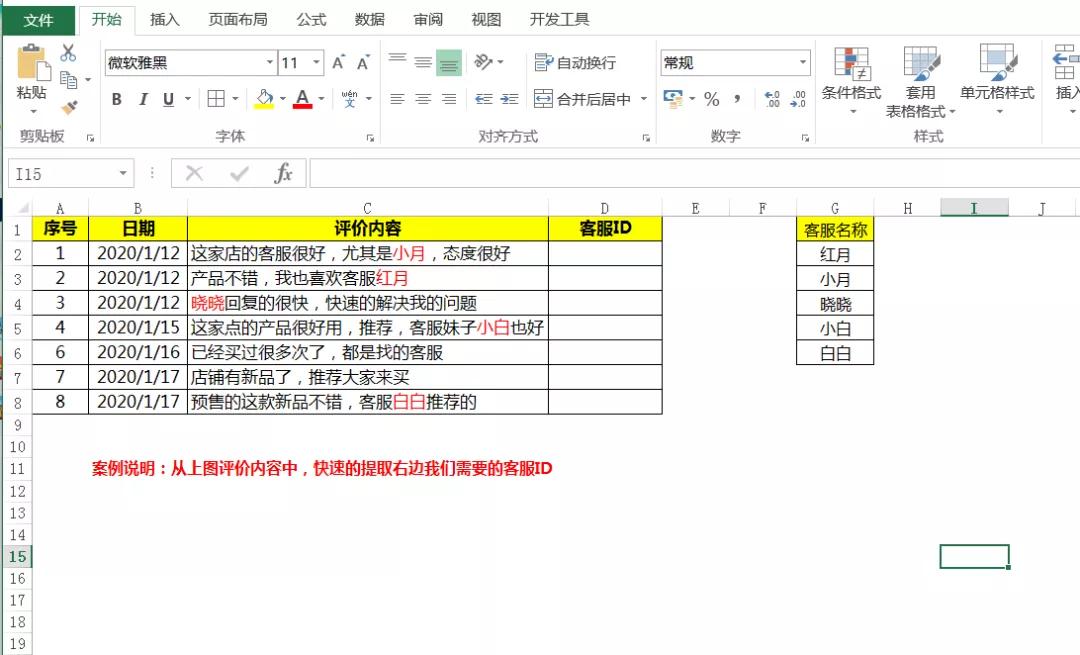Switch to the 数据 ribbon tab
1080x655 pixels.
coord(370,18)
